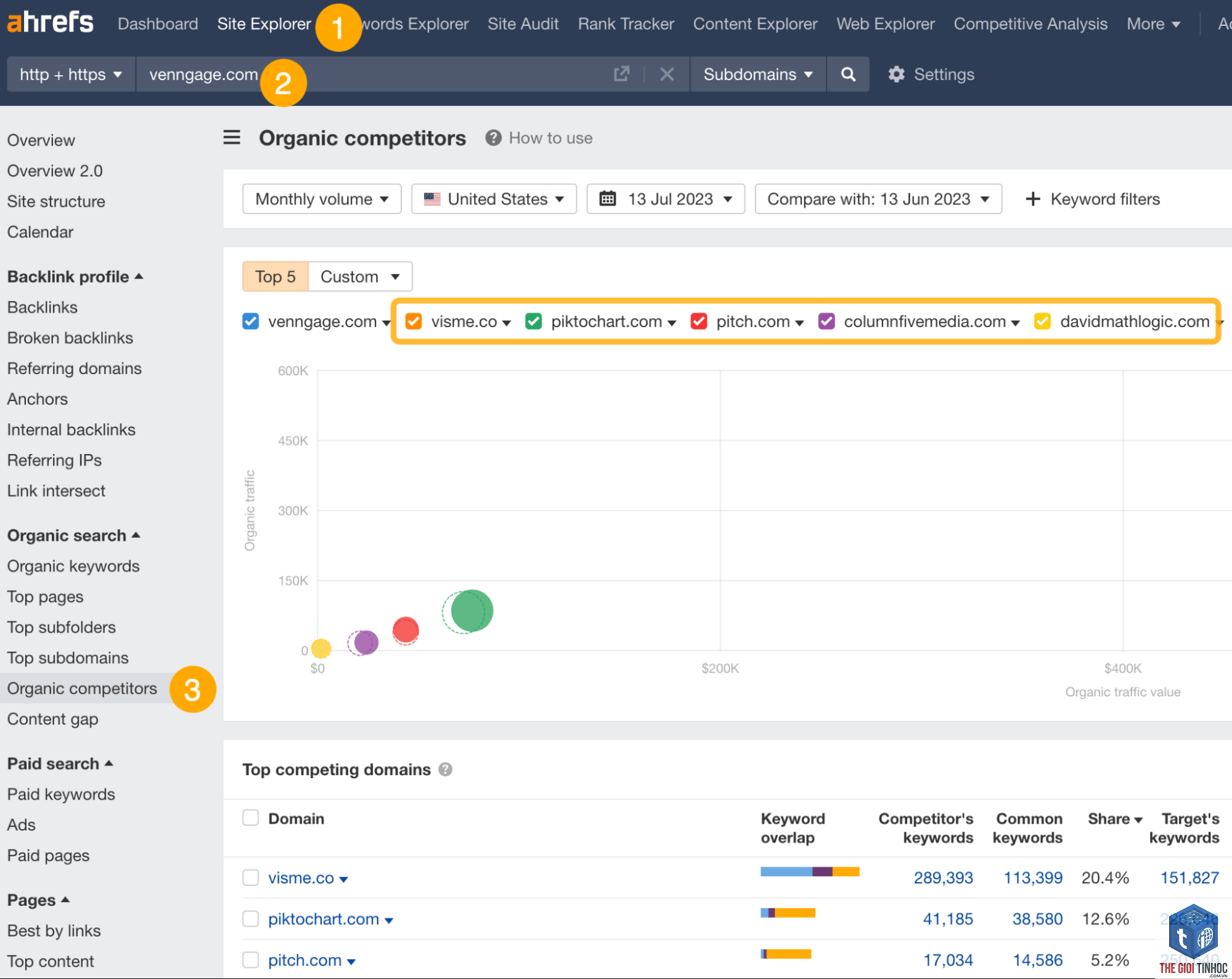Collapse the Pages section
Viewport: 1232px width, 979px height.
click(38, 900)
